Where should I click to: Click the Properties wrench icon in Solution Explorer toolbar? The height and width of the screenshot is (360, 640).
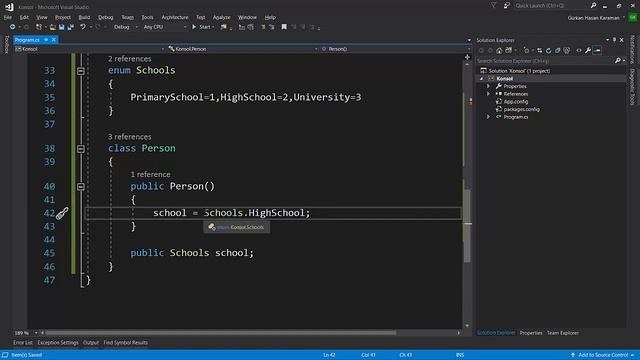click(x=588, y=51)
